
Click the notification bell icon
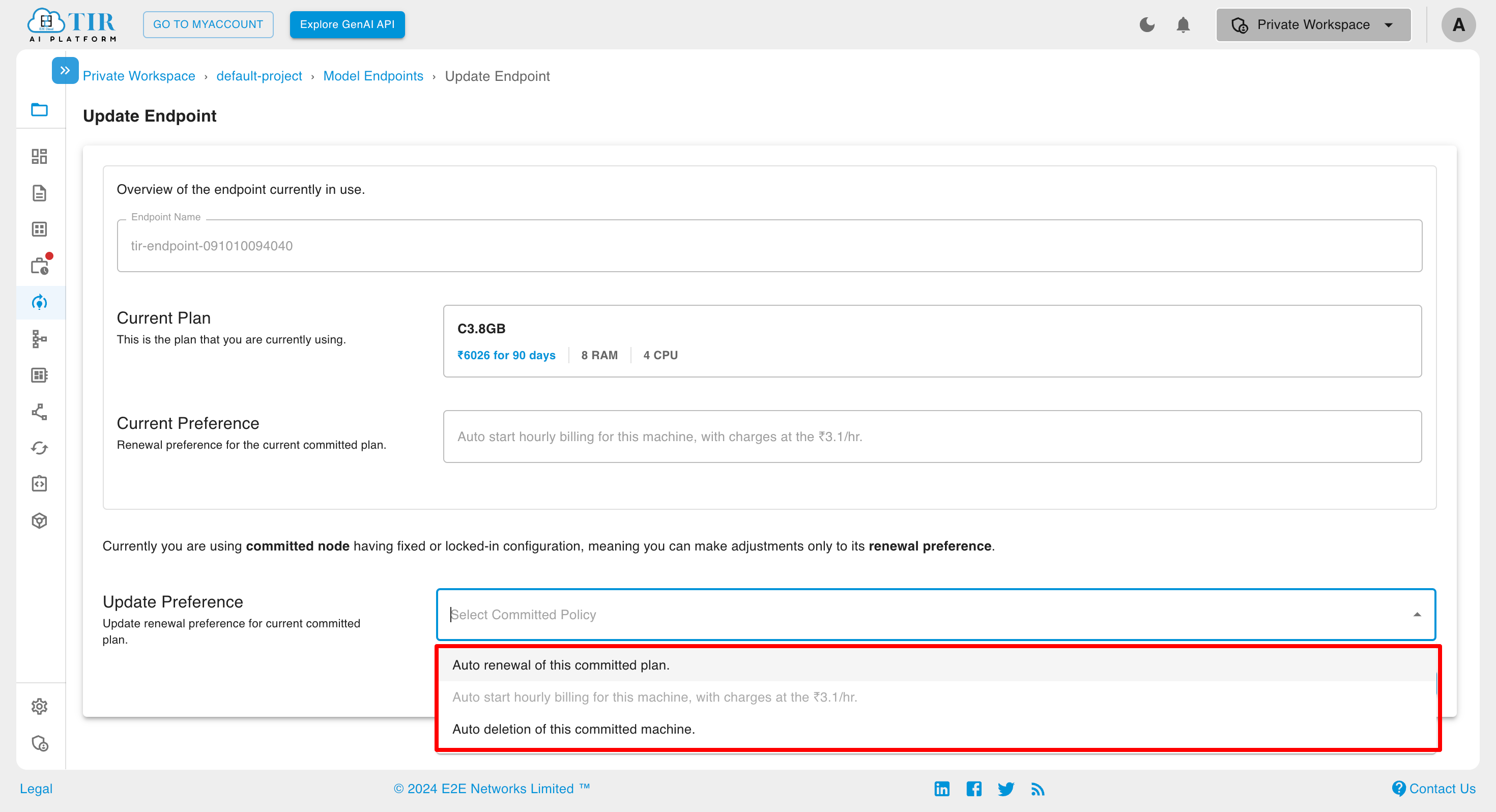coord(1183,25)
